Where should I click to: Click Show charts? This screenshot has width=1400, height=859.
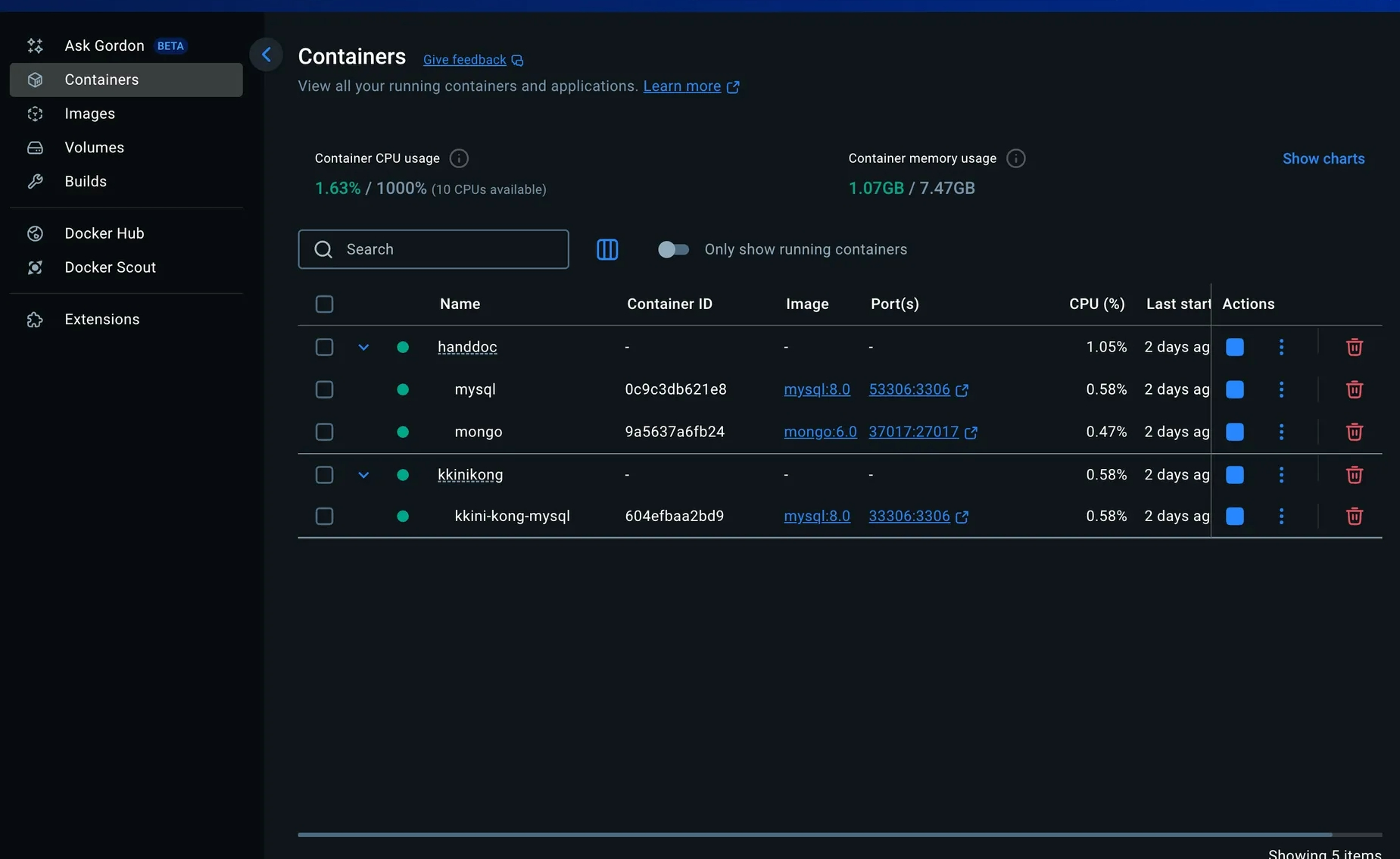(x=1324, y=158)
